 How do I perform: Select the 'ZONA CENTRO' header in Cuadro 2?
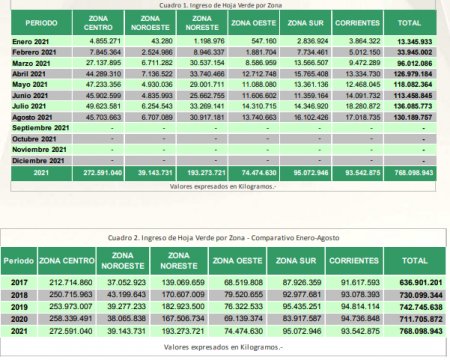(x=67, y=261)
